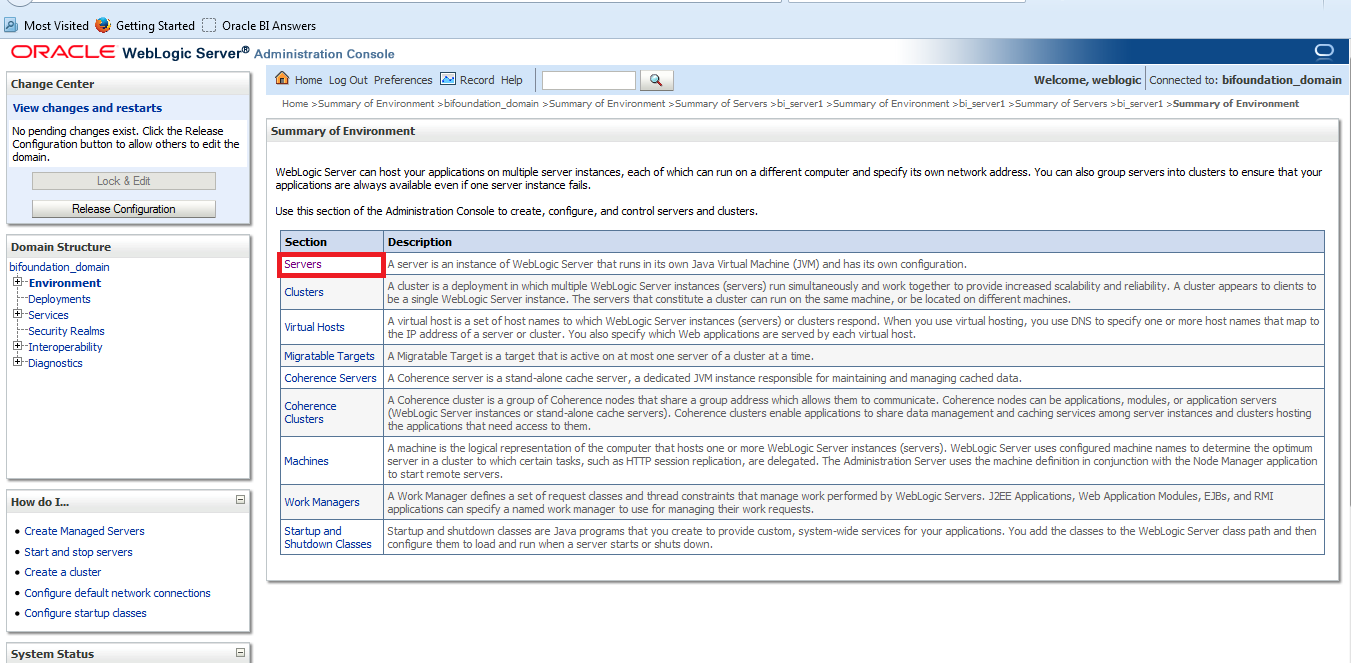Click the first Summary of Servers breadcrumb

pos(721,103)
